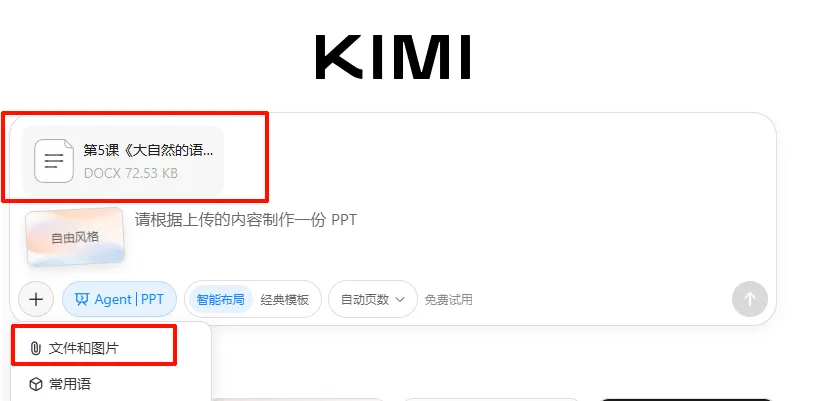Click the dark template card at the bottom right

687,399
